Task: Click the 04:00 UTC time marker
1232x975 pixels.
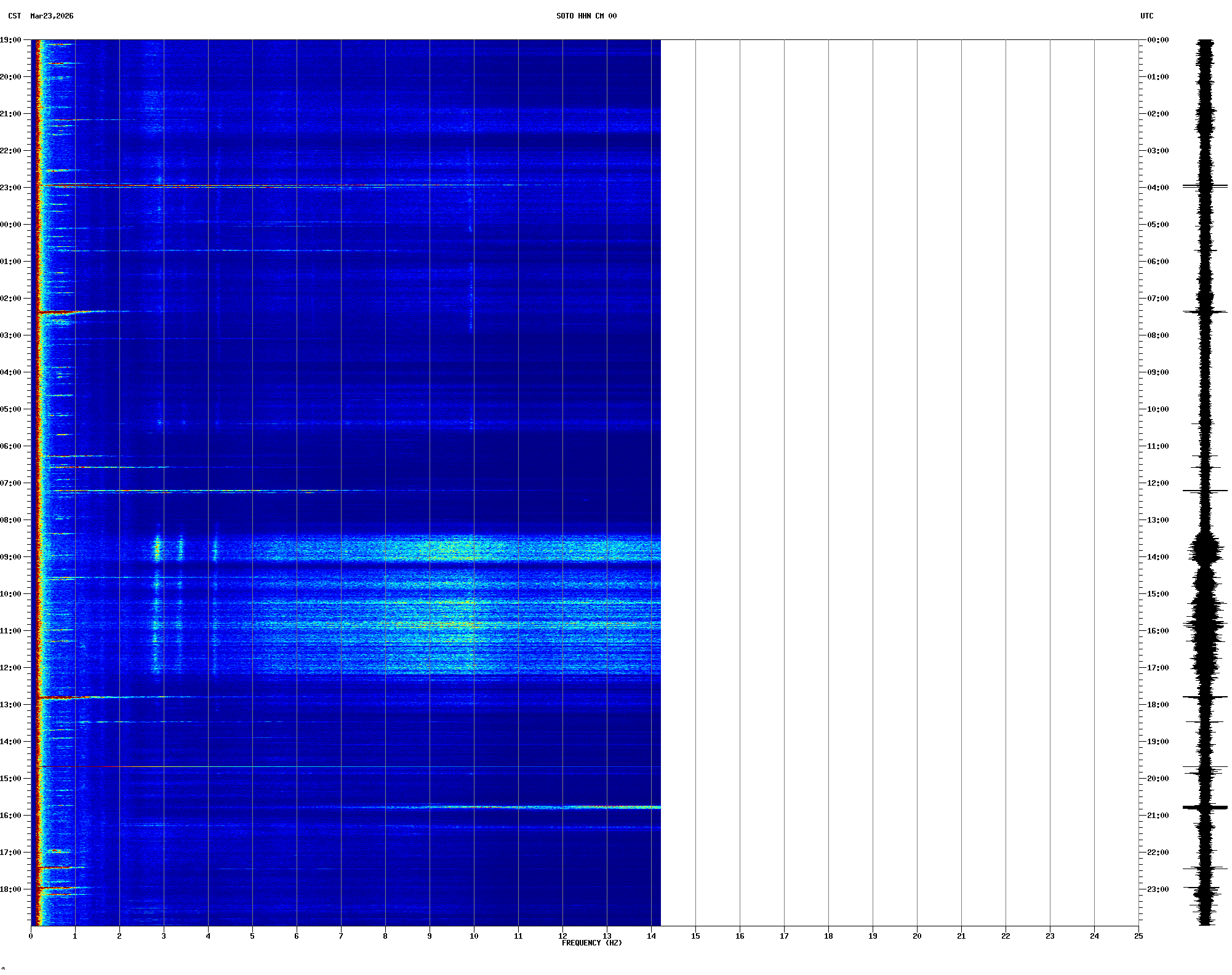Action: (1158, 188)
